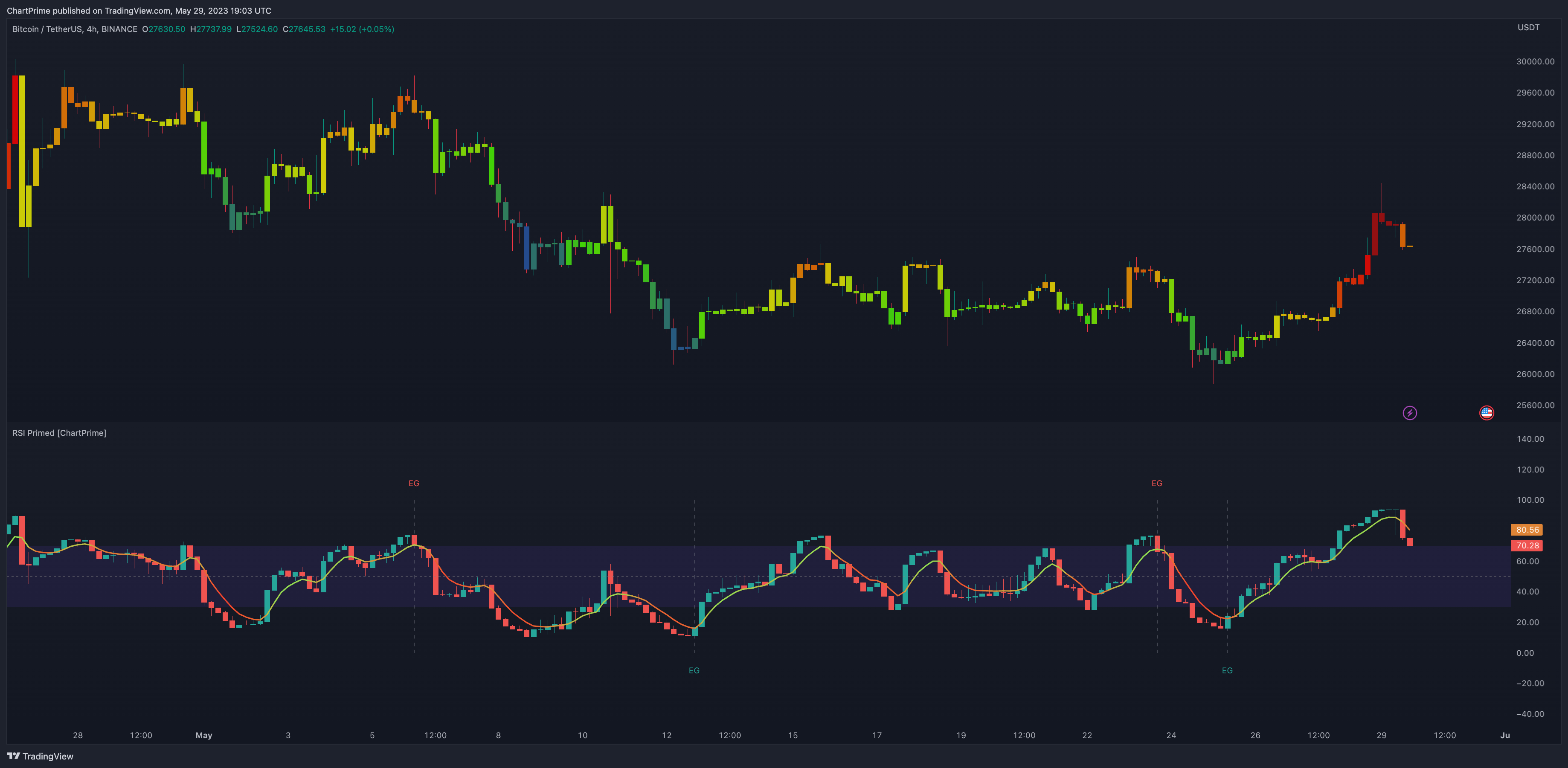Image resolution: width=1568 pixels, height=768 pixels.
Task: Click the Bitcoin / TetherUS, 4h, BINANCE symbol title
Action: [75, 29]
